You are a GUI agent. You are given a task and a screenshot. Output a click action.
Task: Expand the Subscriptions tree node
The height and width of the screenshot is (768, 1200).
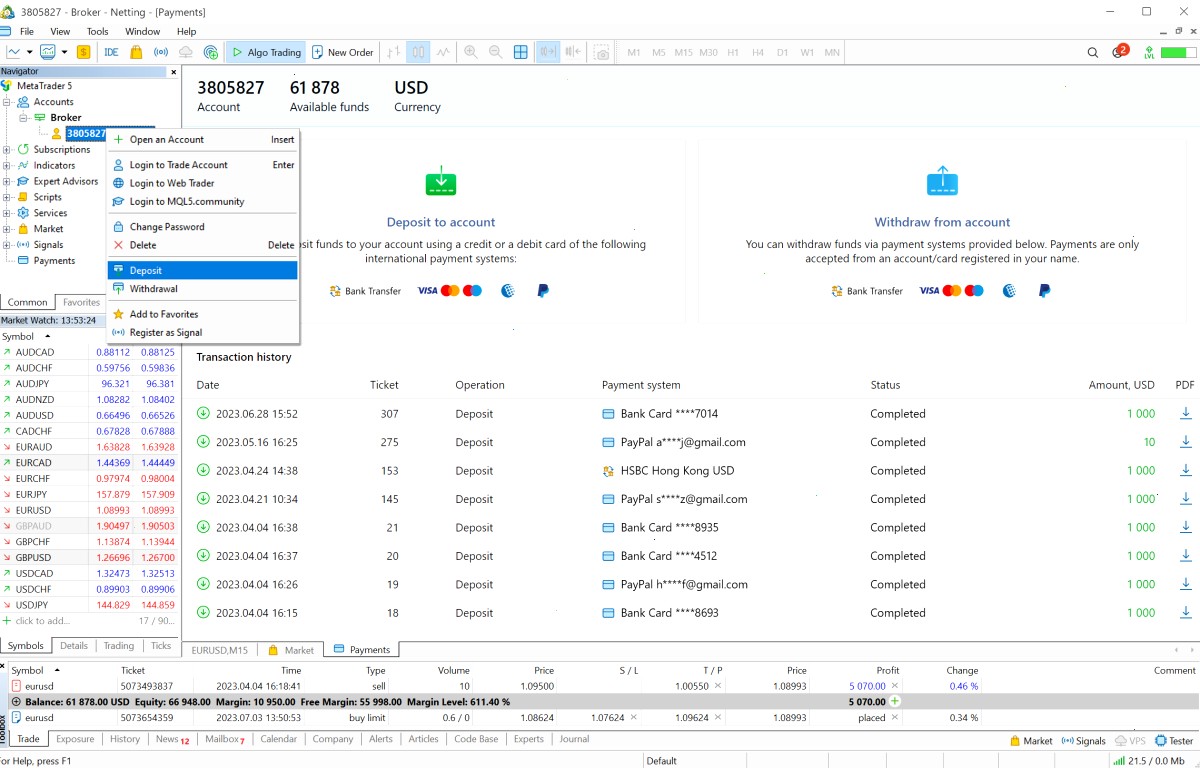(7, 150)
